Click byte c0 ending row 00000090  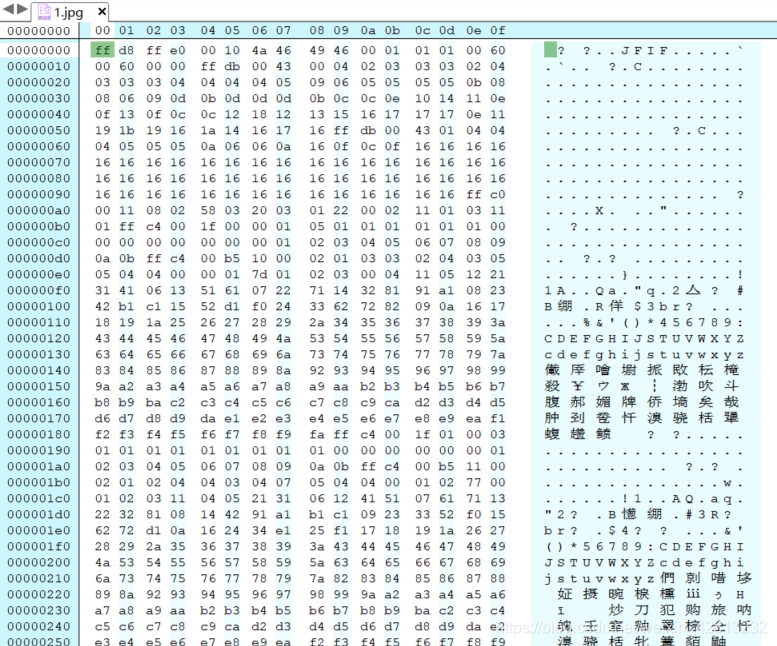click(498, 194)
